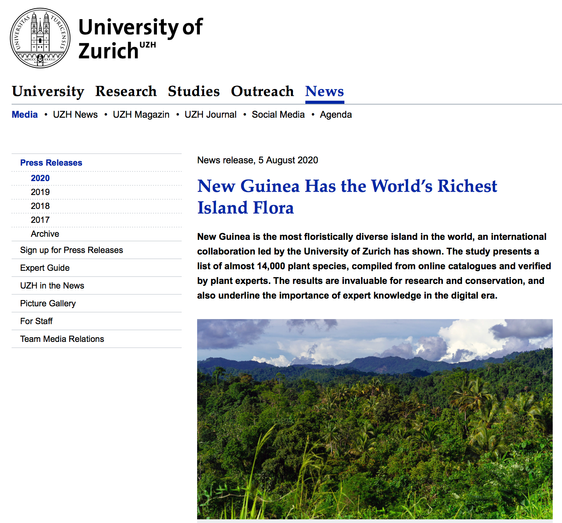Select Press Releases in sidebar

(51, 163)
